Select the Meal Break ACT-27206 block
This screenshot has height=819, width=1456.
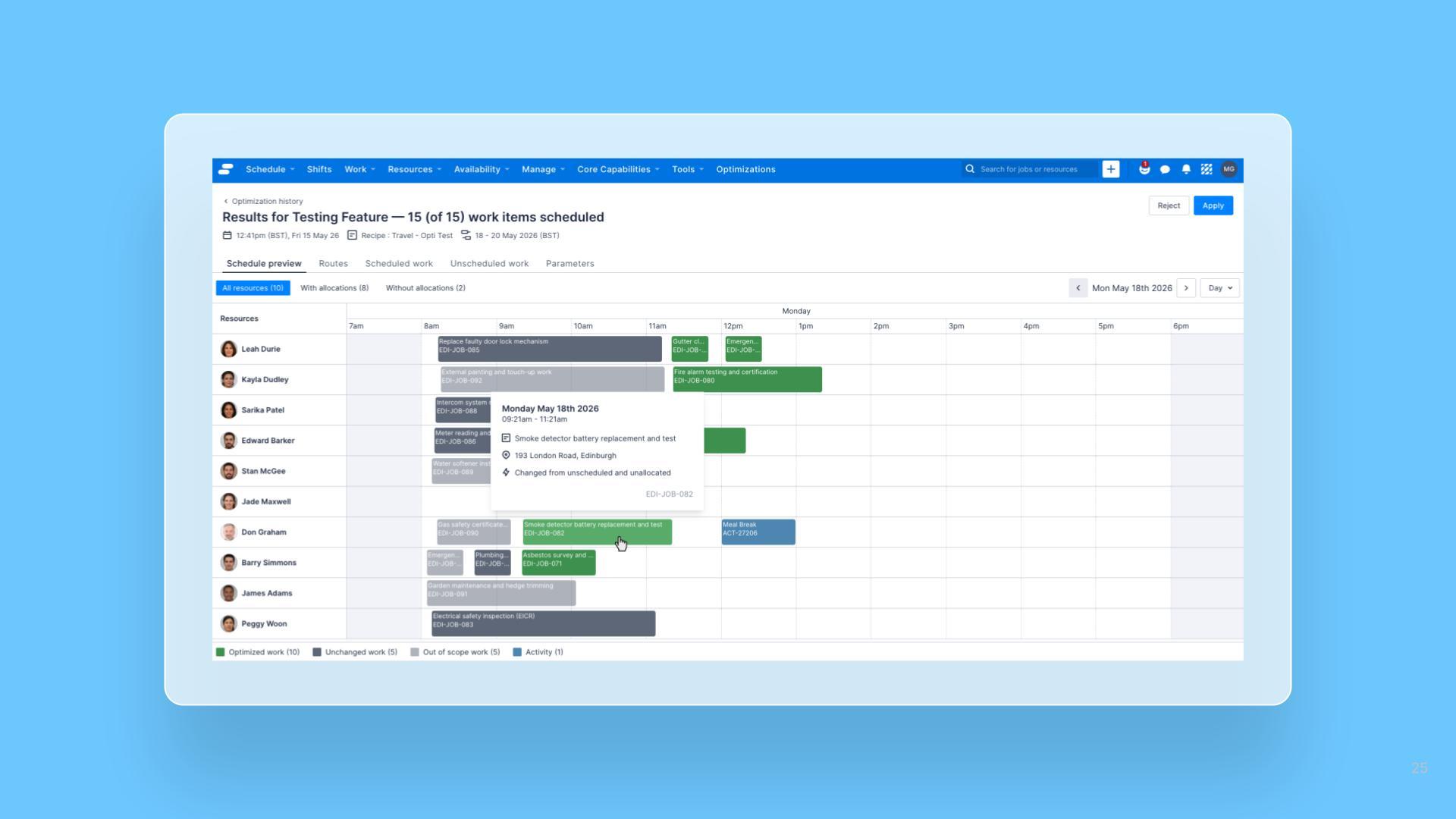758,532
